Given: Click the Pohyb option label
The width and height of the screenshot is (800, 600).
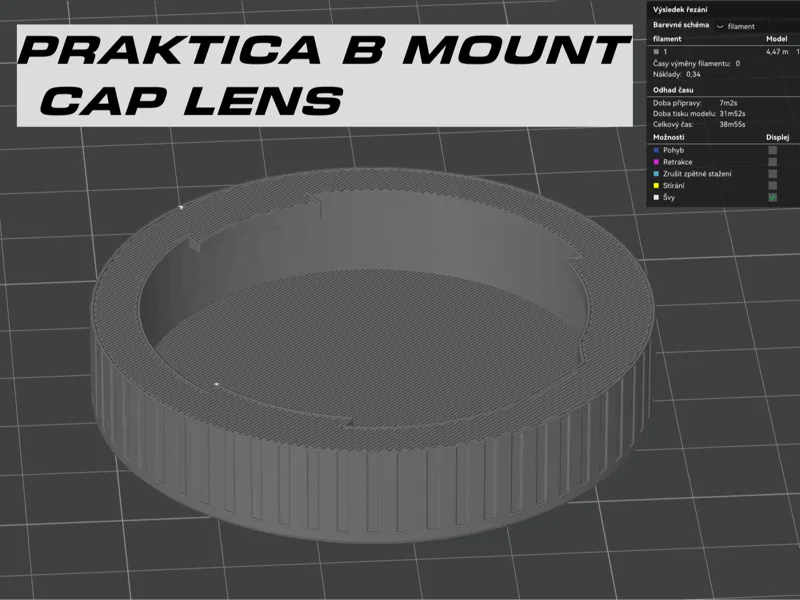Looking at the screenshot, I should pos(673,150).
